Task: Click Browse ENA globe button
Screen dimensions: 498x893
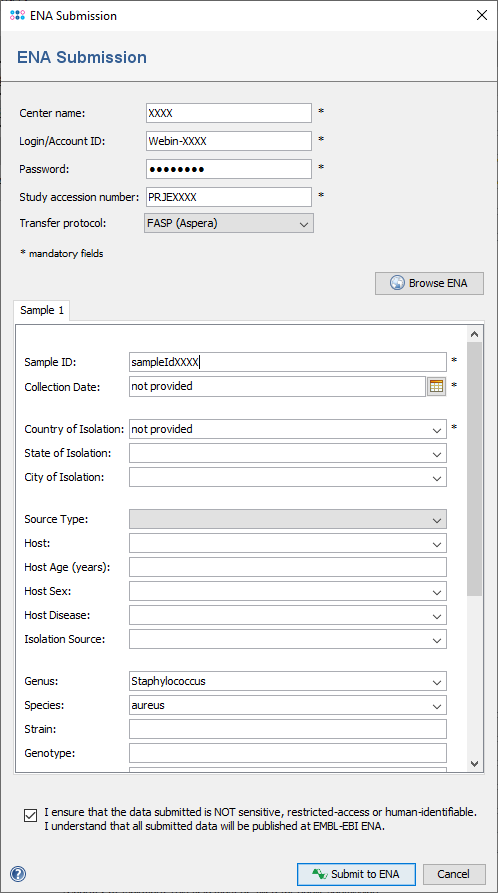Action: coord(429,283)
